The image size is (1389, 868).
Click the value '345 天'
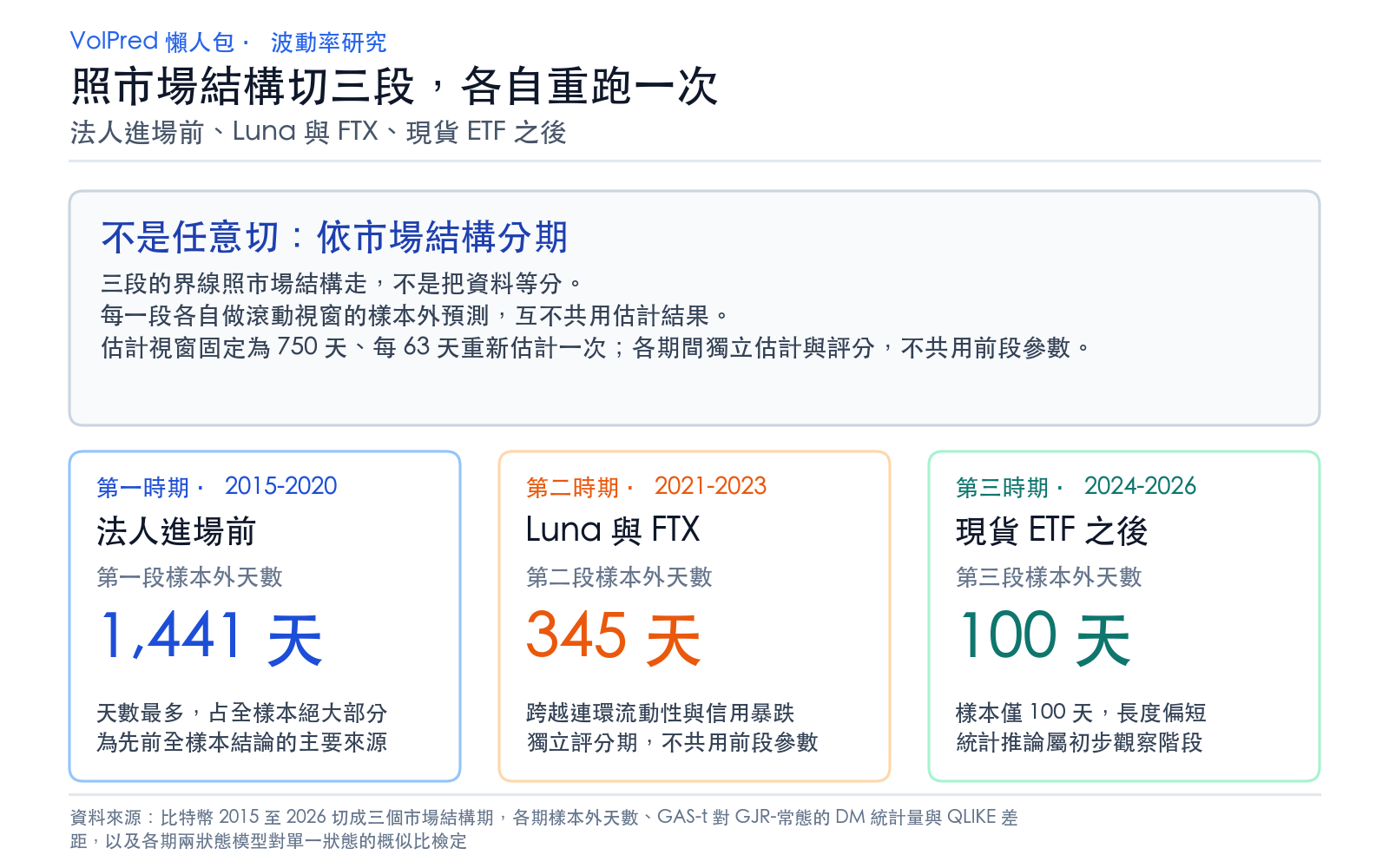[614, 638]
